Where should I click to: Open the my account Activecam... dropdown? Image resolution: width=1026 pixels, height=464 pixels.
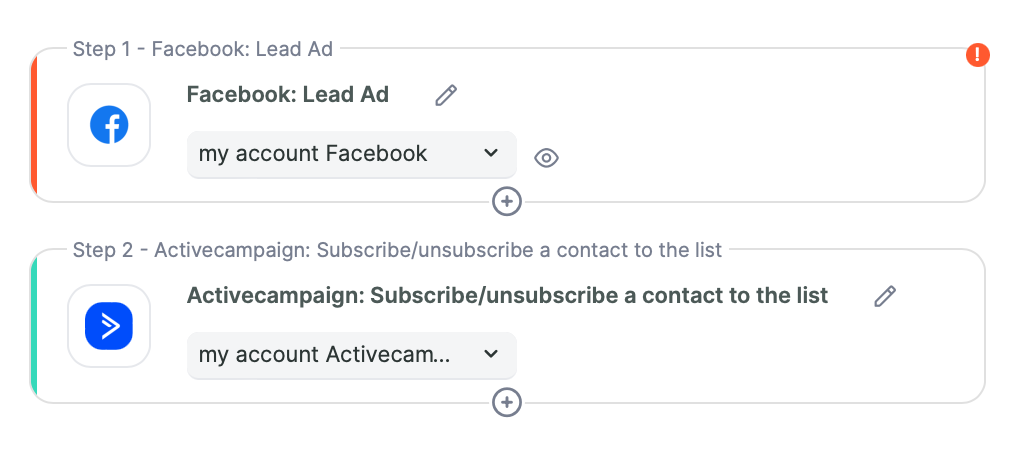(352, 355)
